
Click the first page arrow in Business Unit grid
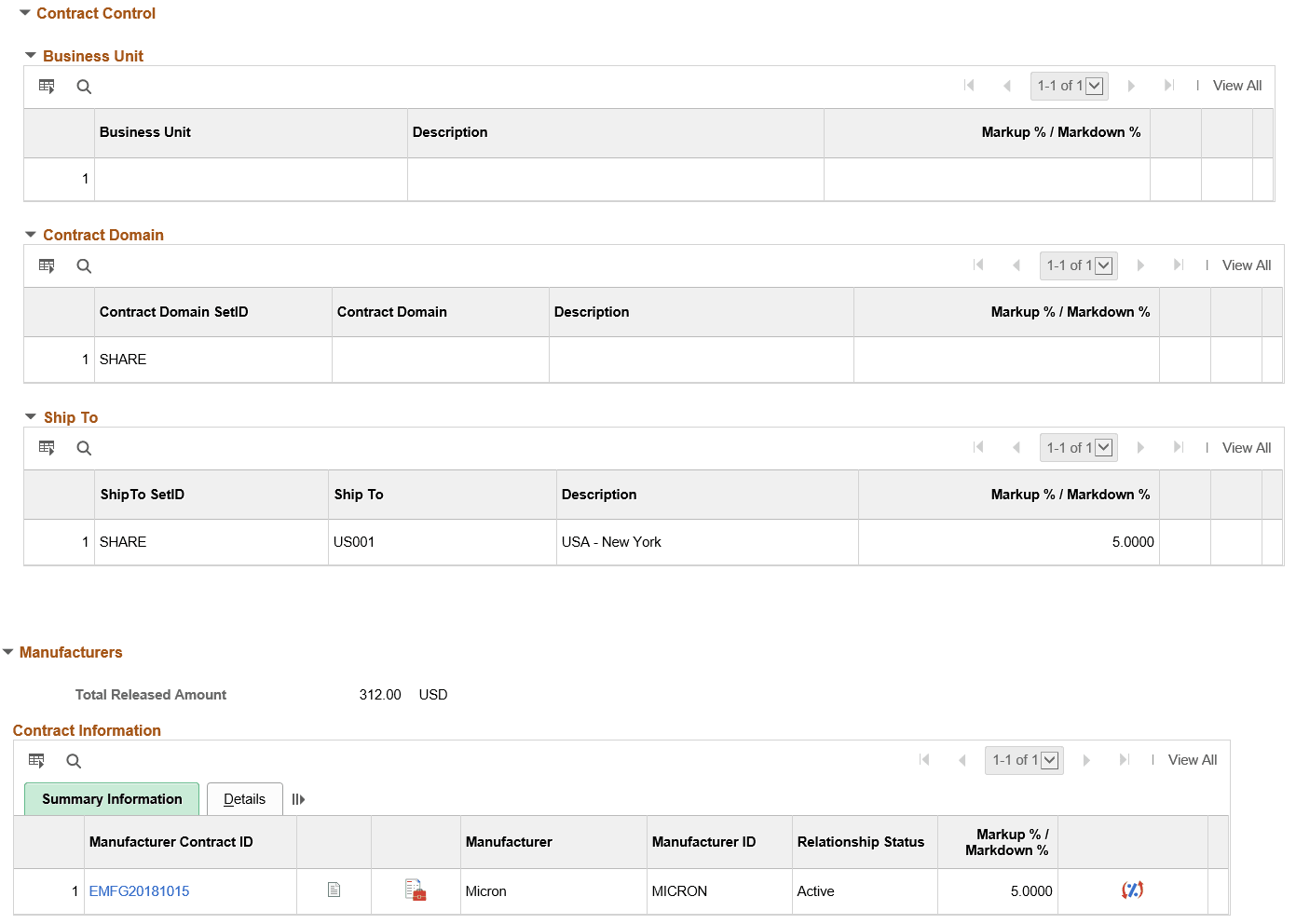(969, 86)
